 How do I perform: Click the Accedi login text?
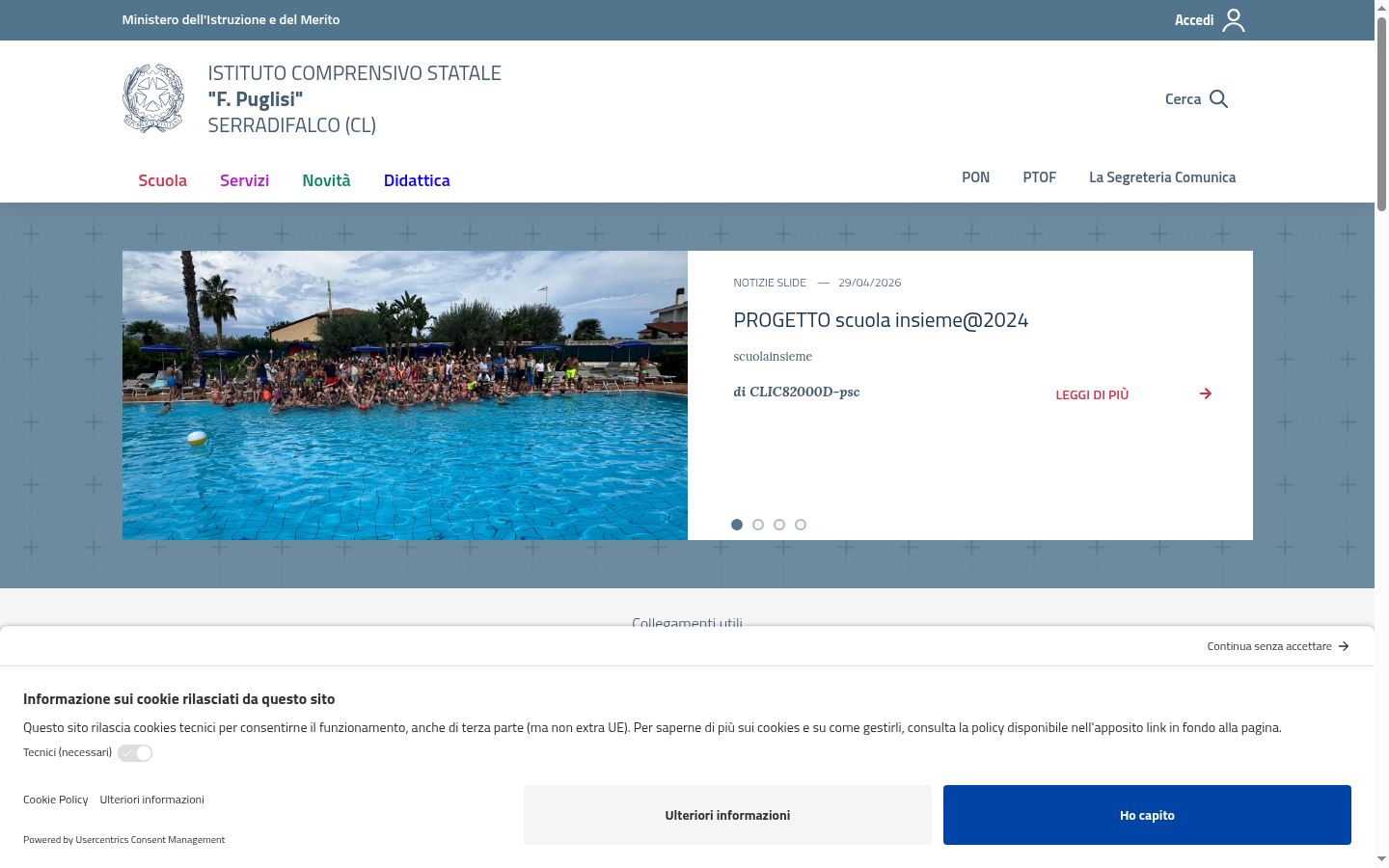coord(1194,20)
